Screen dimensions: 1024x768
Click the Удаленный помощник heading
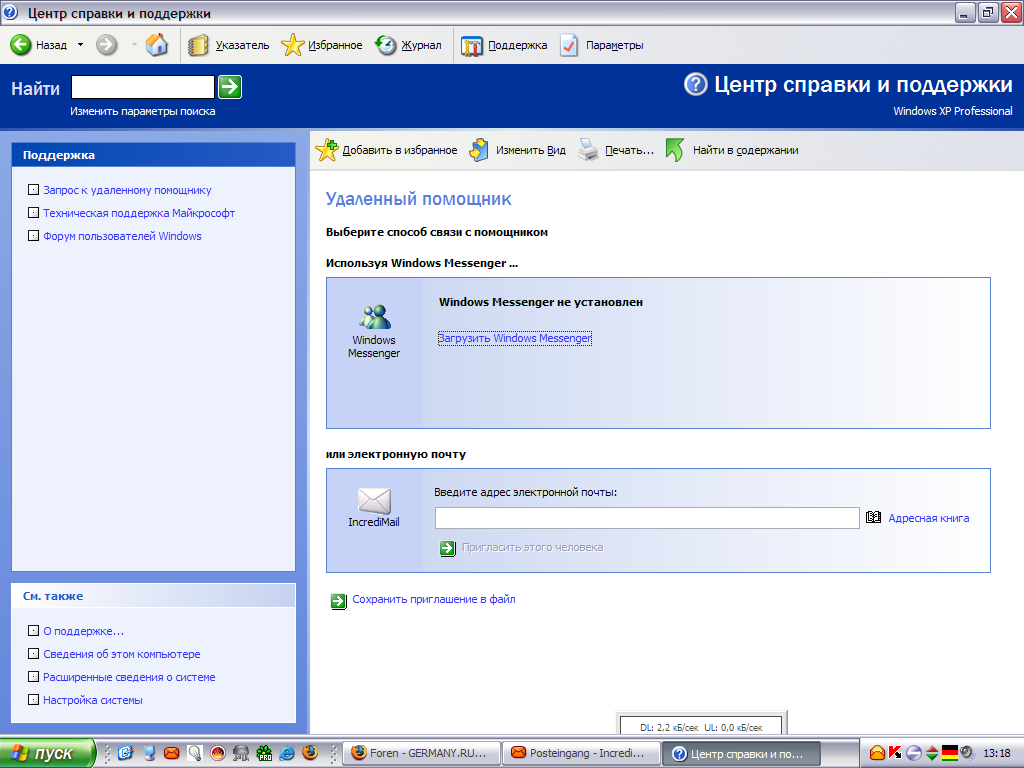pyautogui.click(x=419, y=199)
